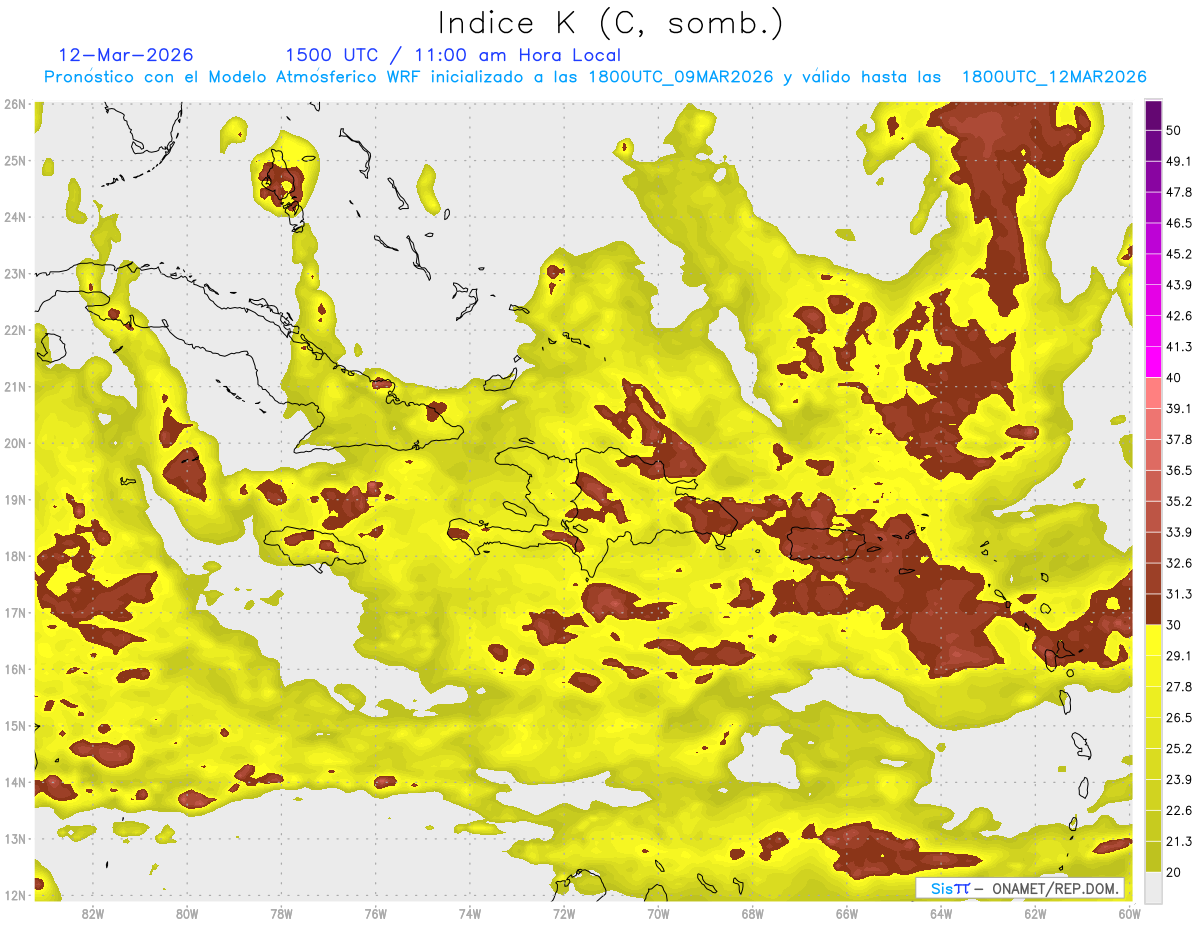The image size is (1200, 927).
Task: Click the "SisTT – ONAMET/REP.DOM." credit box
Action: tap(1021, 888)
